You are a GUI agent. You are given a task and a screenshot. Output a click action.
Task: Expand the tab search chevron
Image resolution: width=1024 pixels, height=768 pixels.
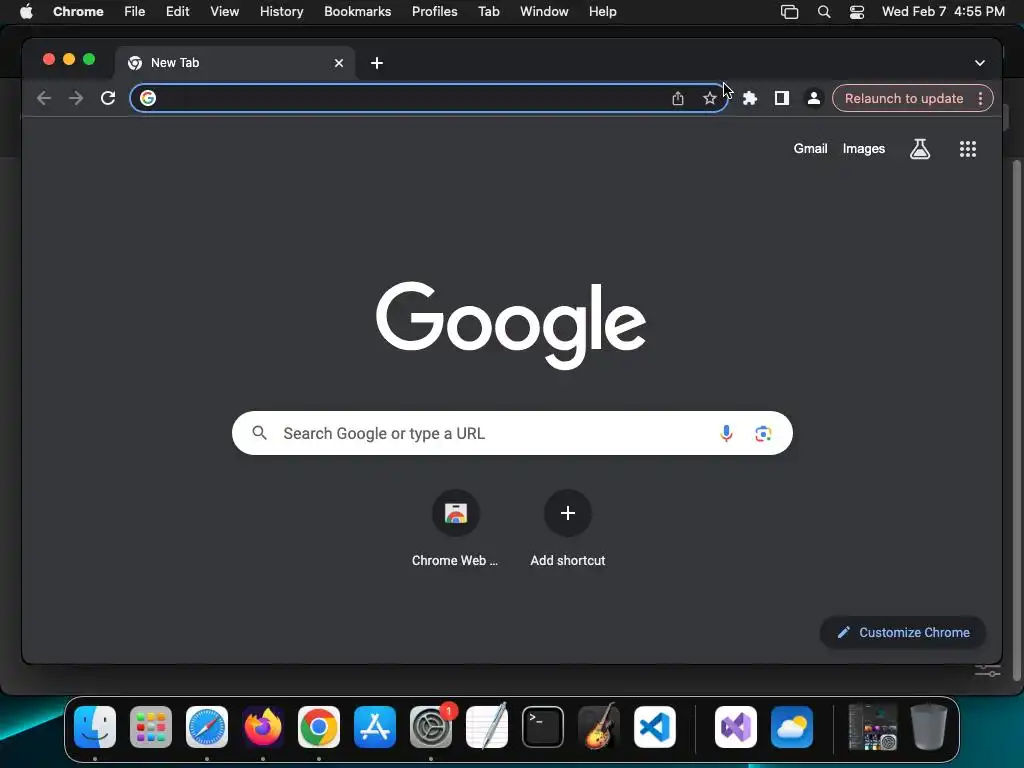coord(980,63)
